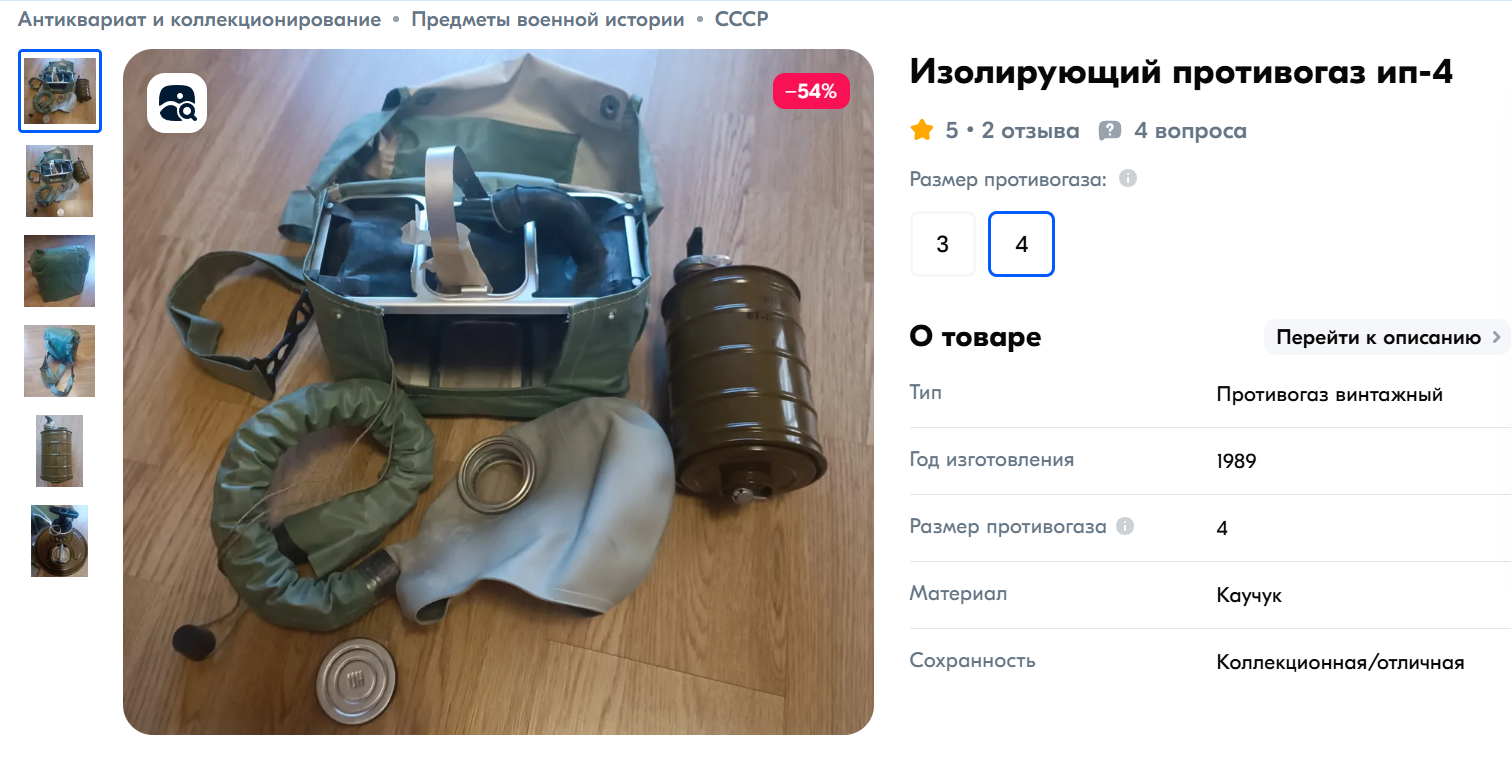Click the questions speech-bubble icon
This screenshot has height=776, width=1512.
click(1110, 131)
